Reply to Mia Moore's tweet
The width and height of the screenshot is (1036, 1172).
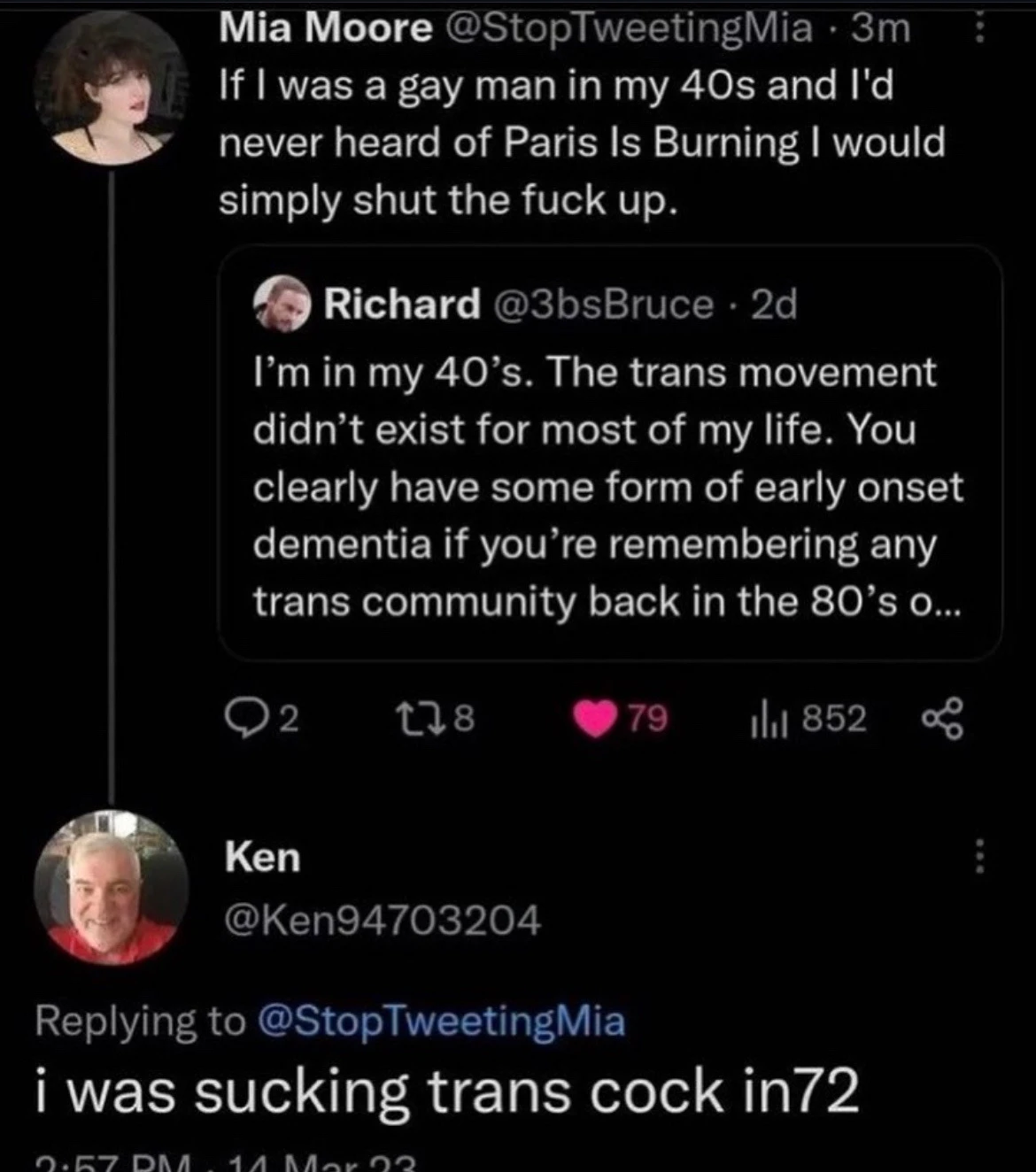[x=241, y=720]
